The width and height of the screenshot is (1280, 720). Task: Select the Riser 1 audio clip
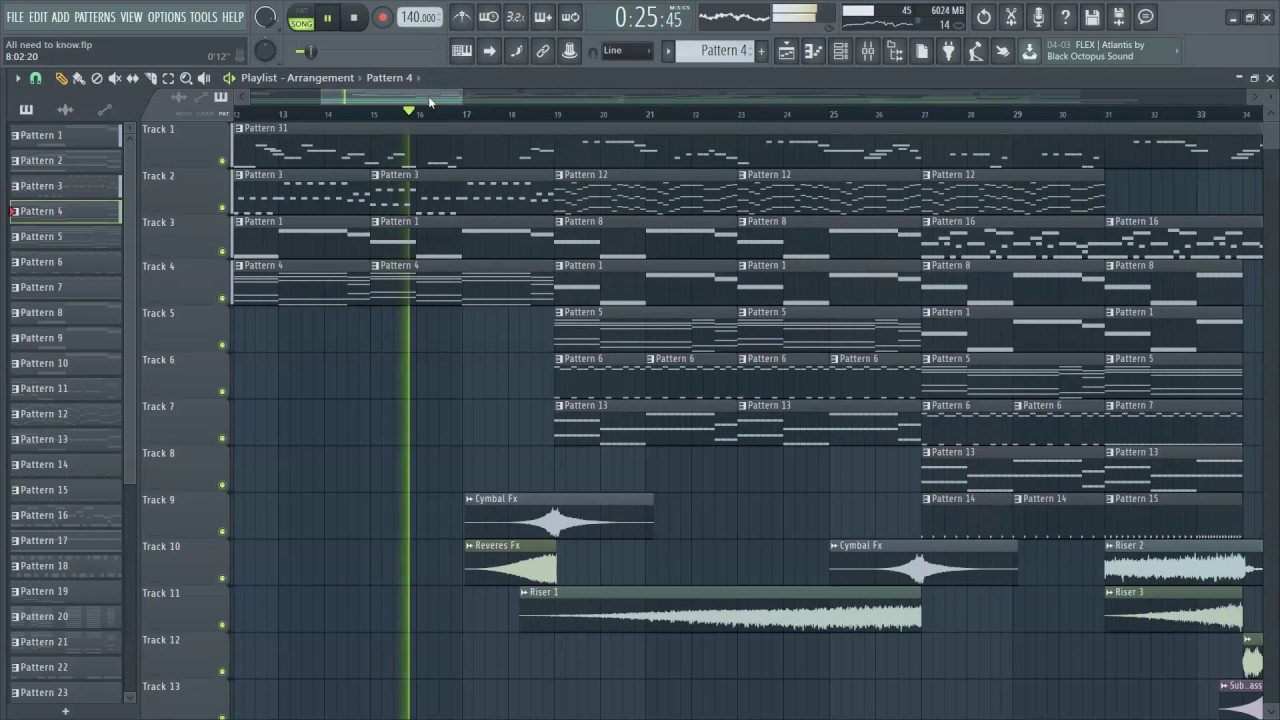(x=720, y=609)
